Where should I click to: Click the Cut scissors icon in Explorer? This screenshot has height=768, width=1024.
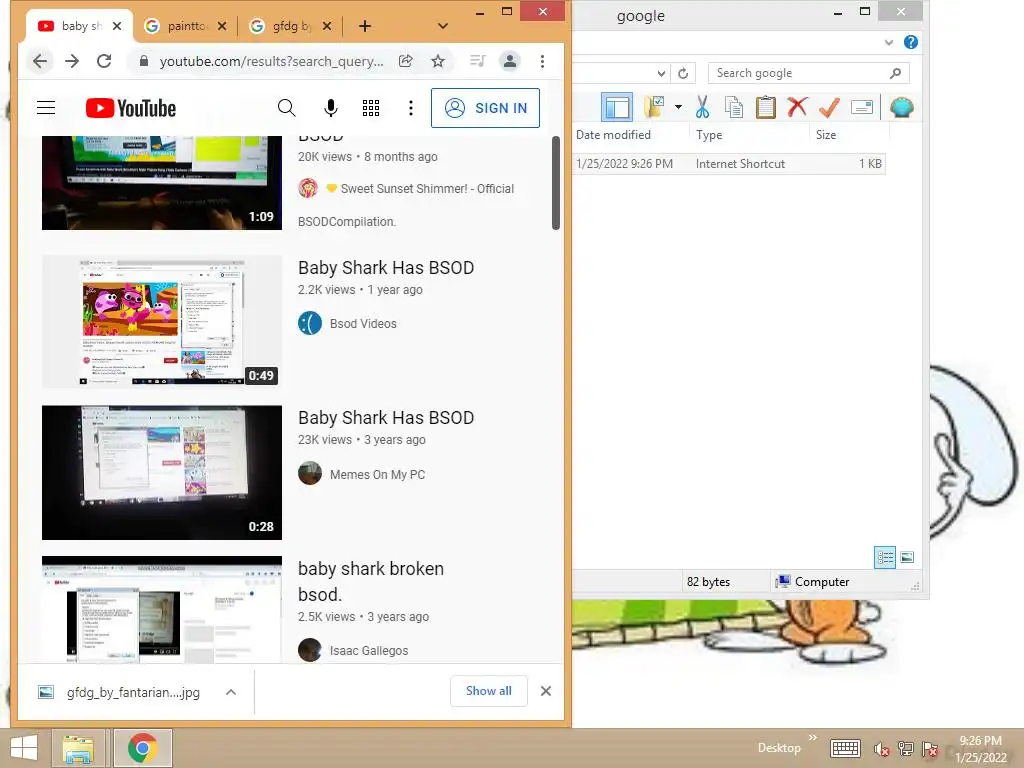(x=703, y=107)
